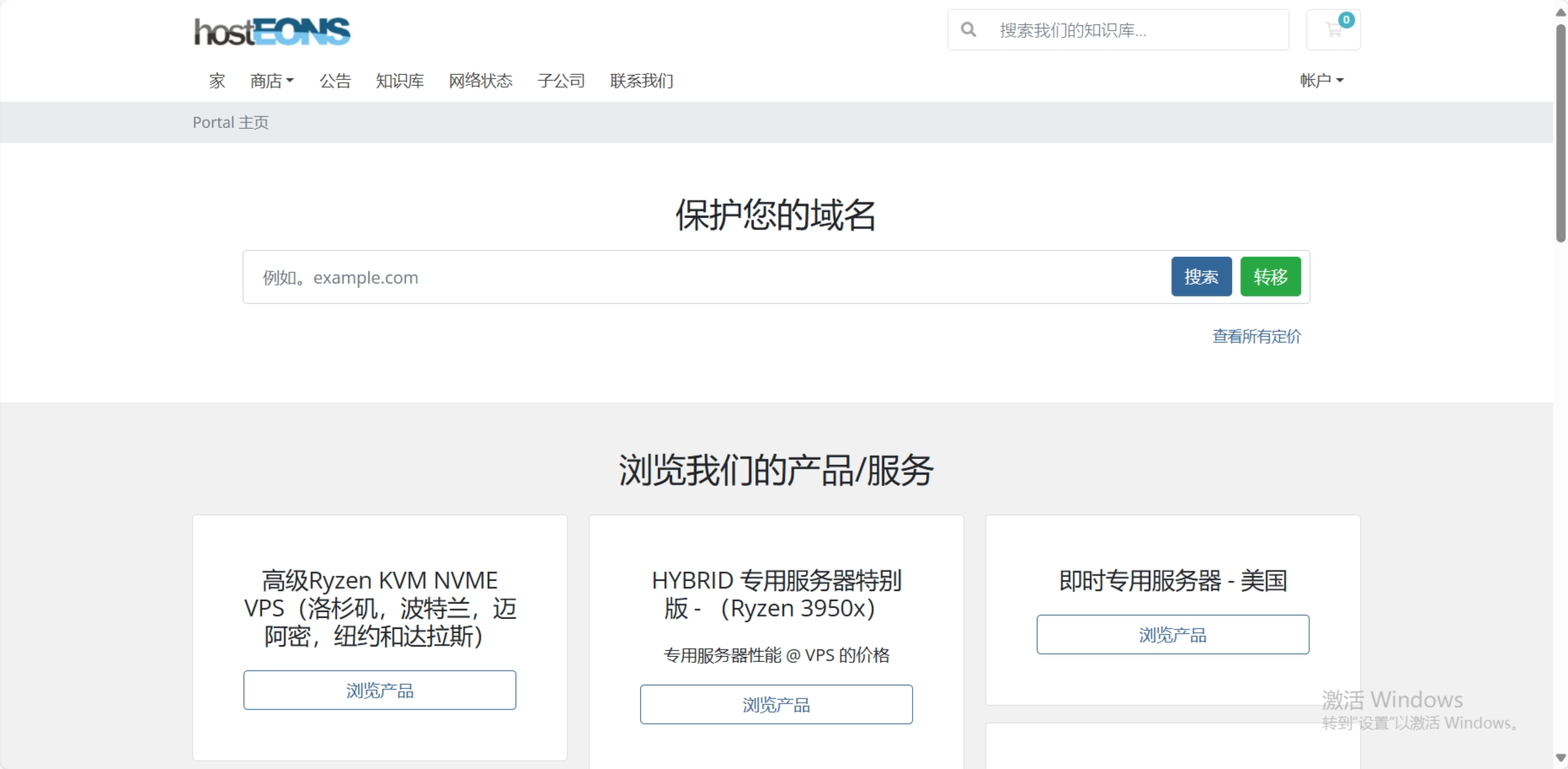Click the search magnifier icon
1568x769 pixels.
[968, 29]
